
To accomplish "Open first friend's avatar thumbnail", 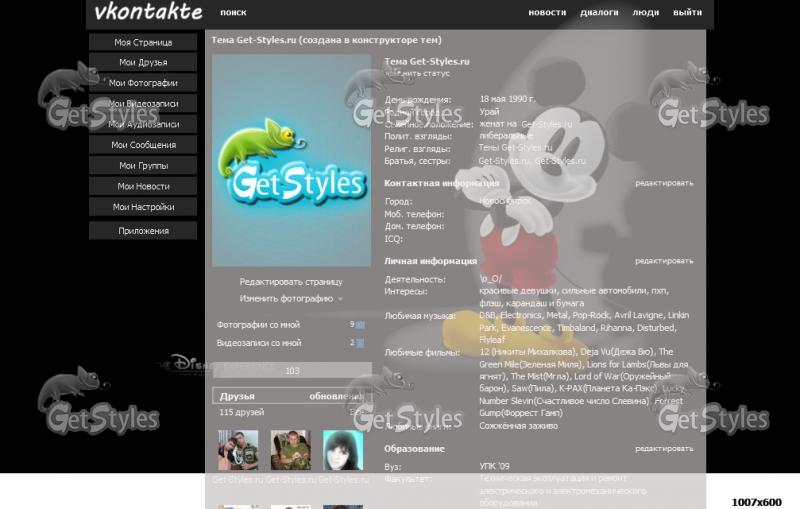I will tap(238, 450).
